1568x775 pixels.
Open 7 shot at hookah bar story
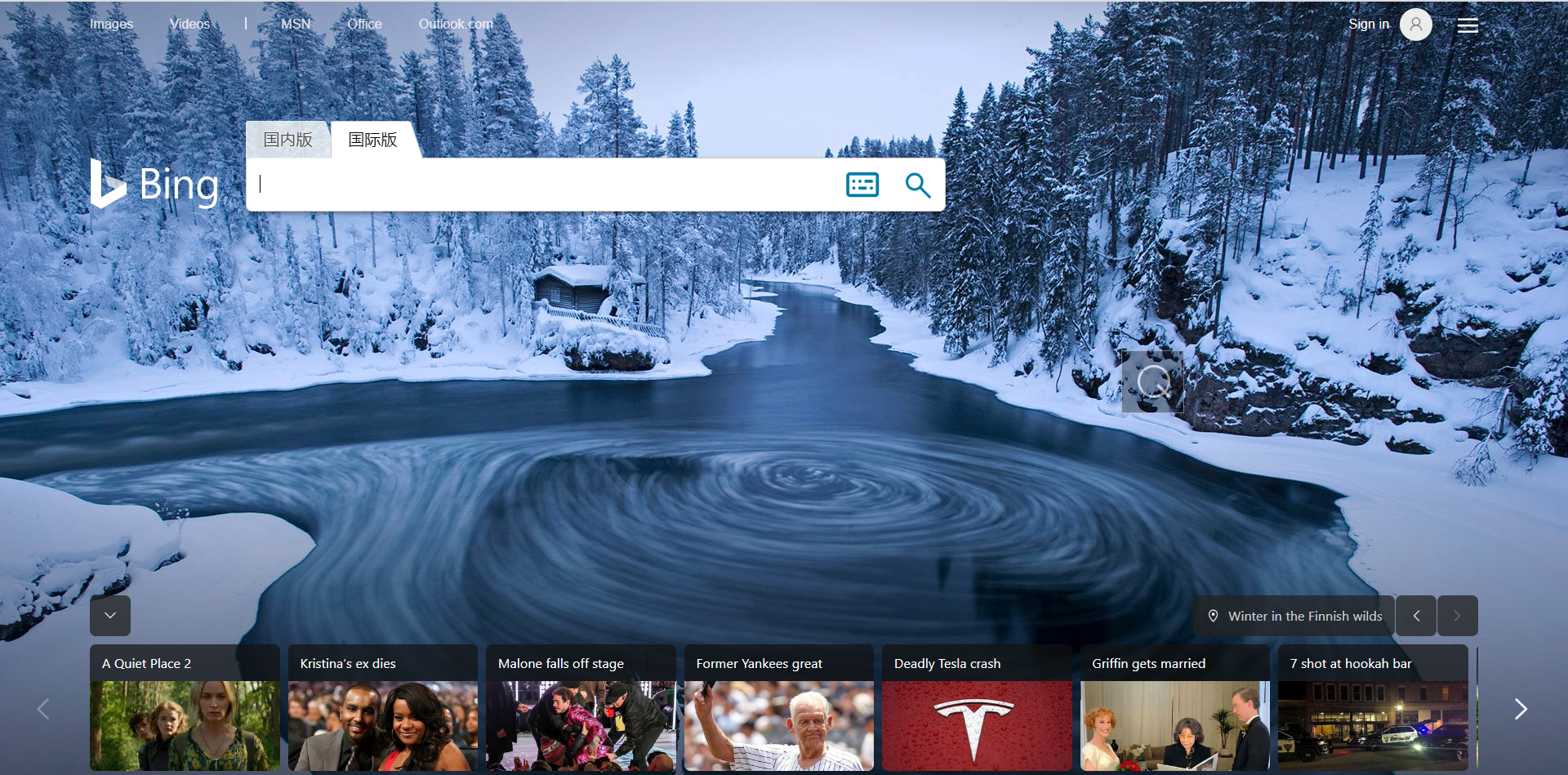click(1373, 708)
